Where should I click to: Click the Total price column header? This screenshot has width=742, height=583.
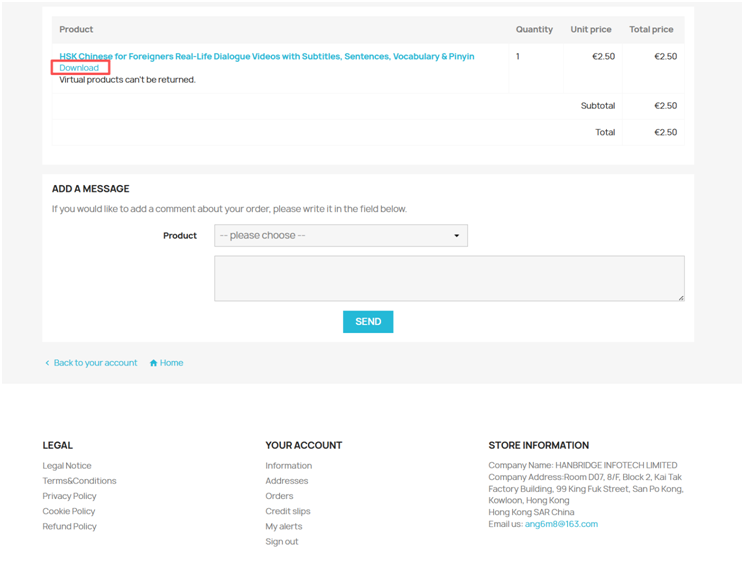651,29
